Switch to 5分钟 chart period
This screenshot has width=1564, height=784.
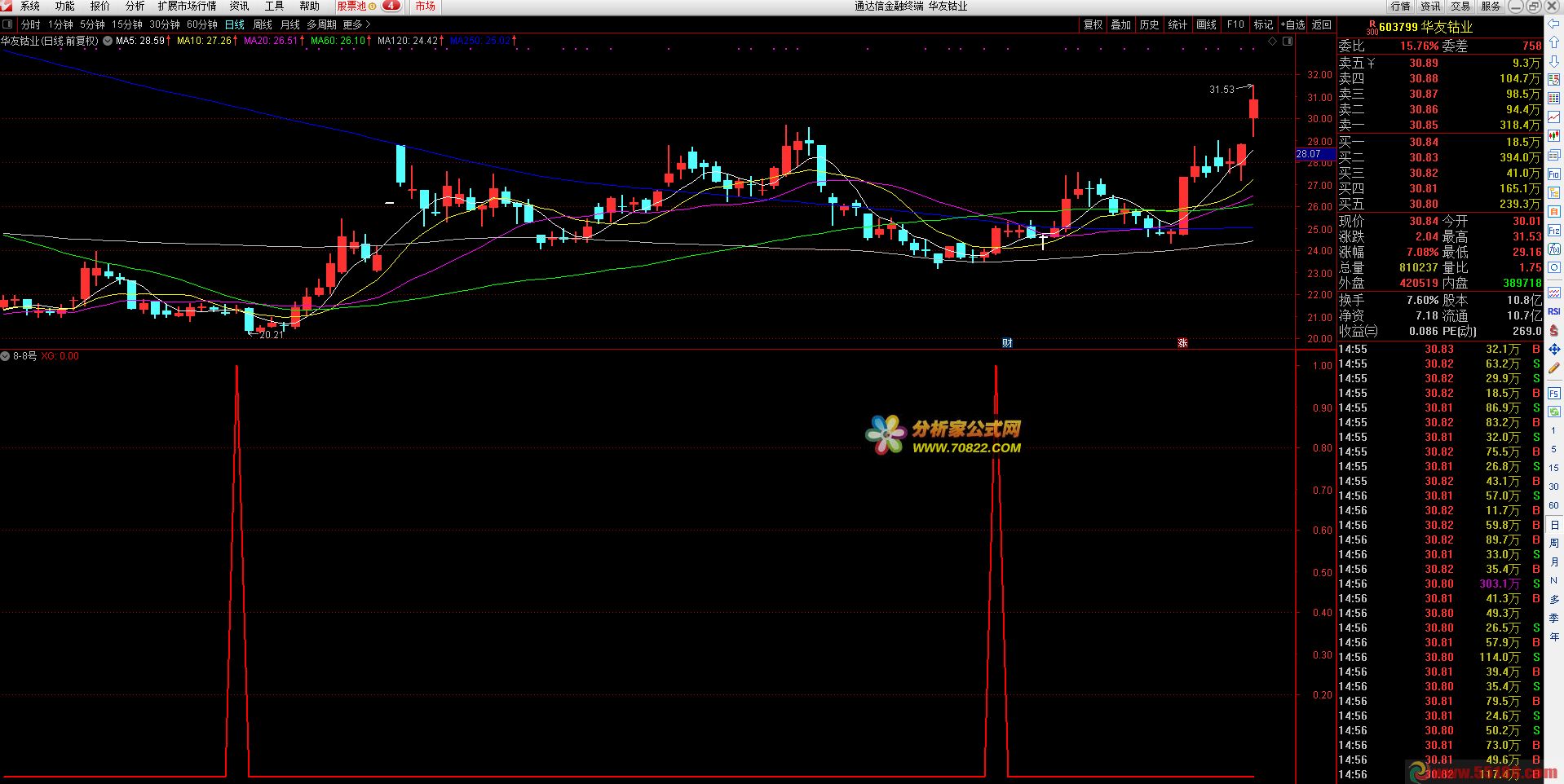pyautogui.click(x=92, y=25)
